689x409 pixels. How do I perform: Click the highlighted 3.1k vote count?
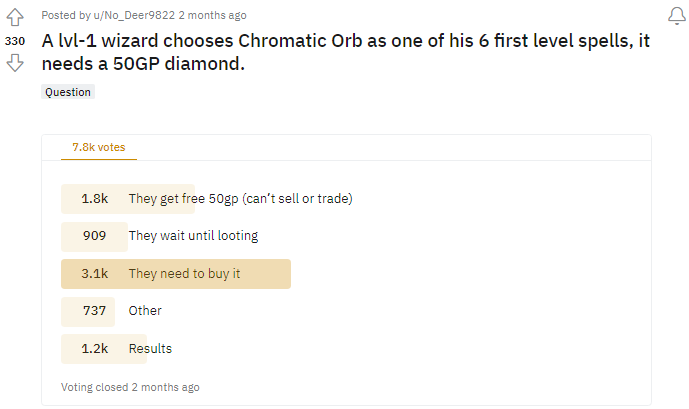click(x=95, y=274)
